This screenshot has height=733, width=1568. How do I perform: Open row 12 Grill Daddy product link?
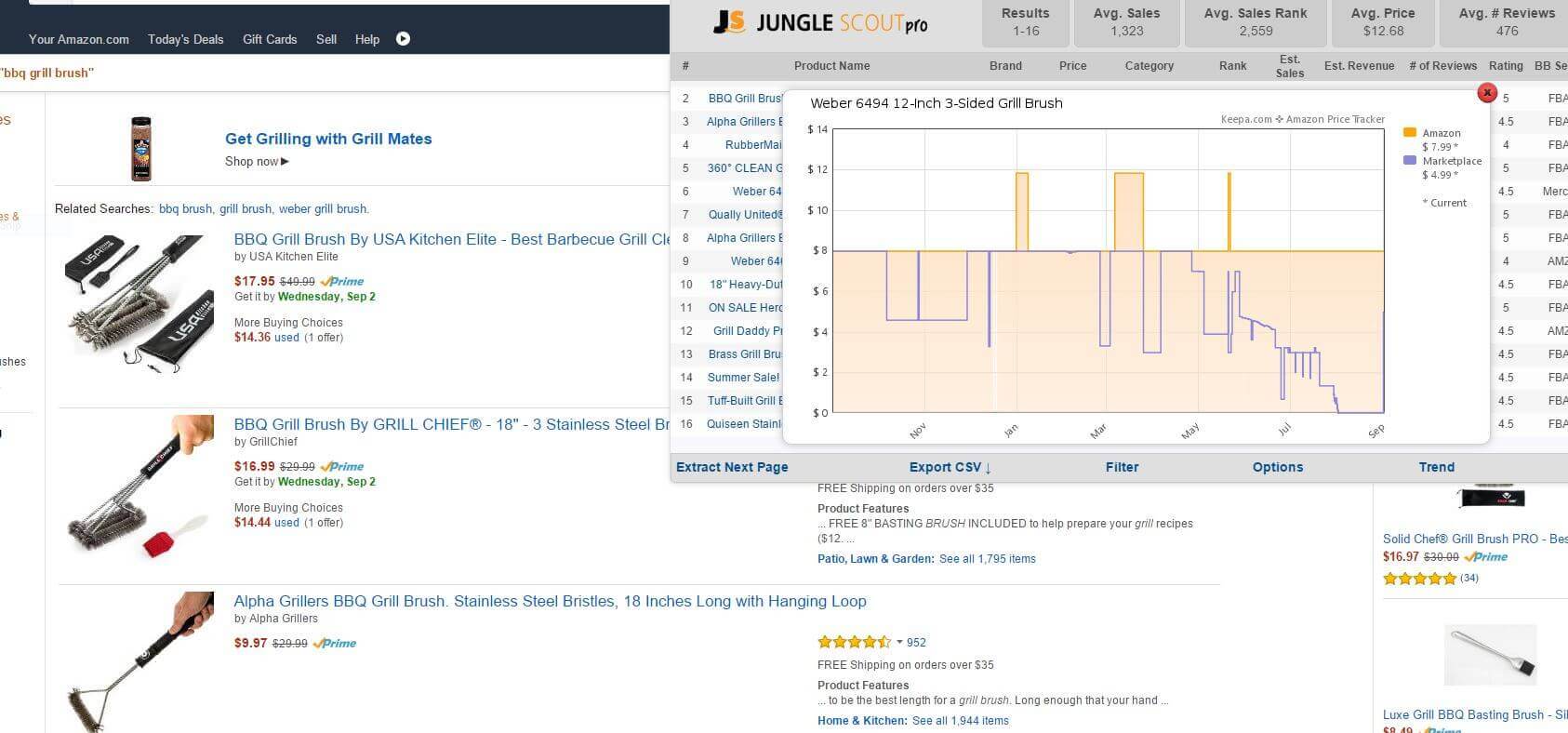pyautogui.click(x=748, y=330)
